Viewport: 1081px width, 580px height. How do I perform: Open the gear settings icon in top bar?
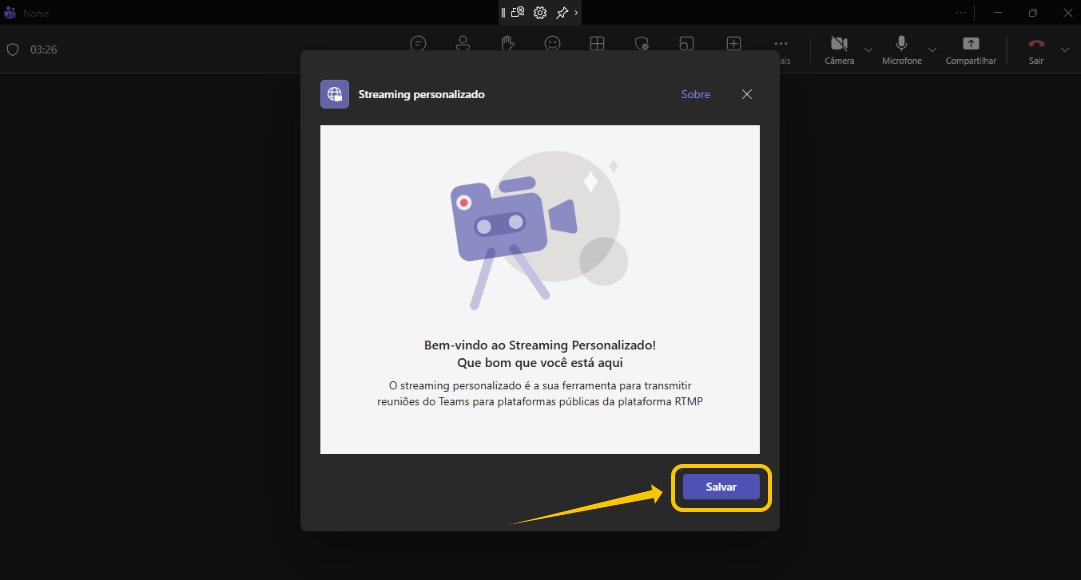[x=540, y=12]
